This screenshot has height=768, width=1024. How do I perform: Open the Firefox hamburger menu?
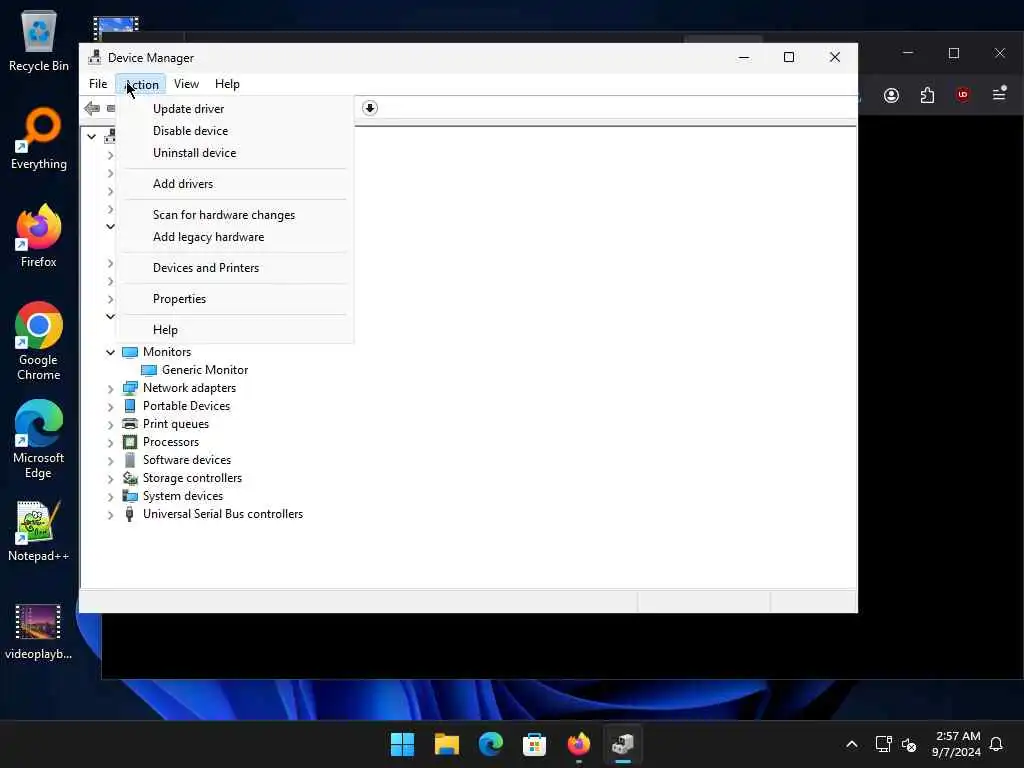(x=999, y=95)
